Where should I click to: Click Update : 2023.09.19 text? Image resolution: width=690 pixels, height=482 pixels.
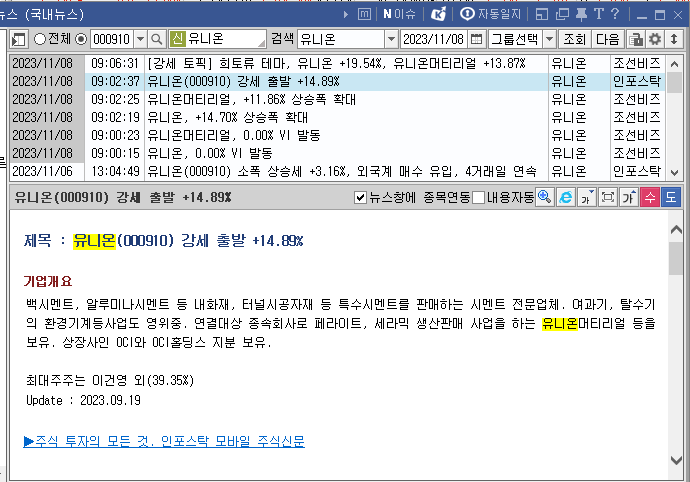[84, 400]
